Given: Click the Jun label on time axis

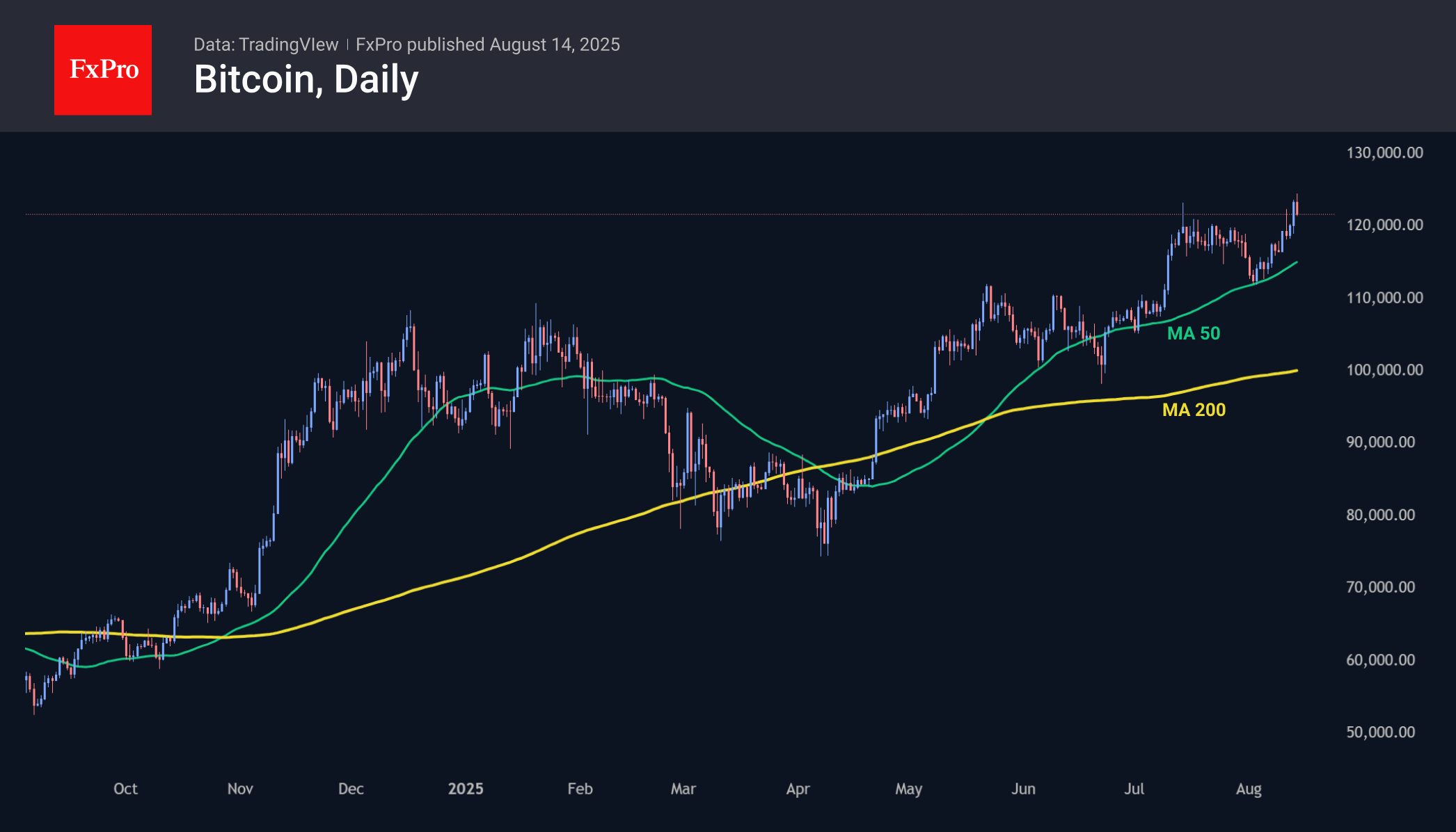Looking at the screenshot, I should [x=1023, y=789].
